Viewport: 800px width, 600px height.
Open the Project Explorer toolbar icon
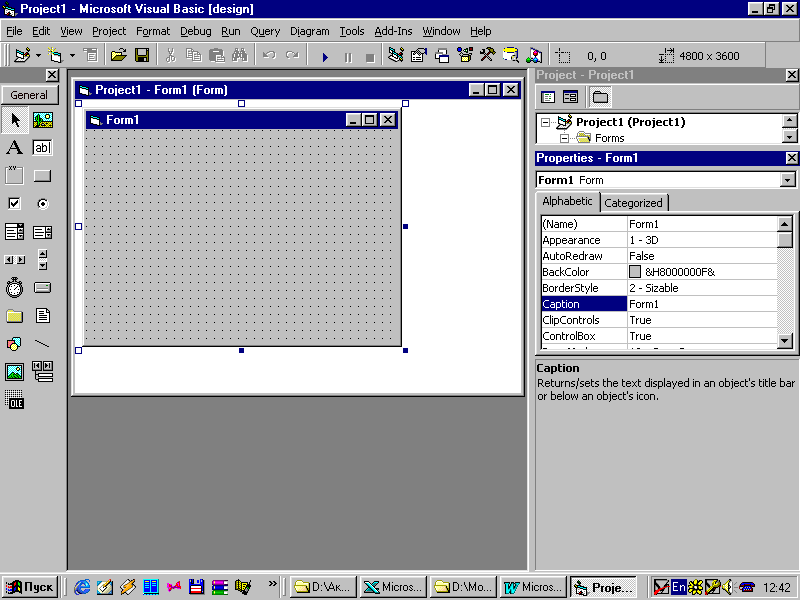396,55
